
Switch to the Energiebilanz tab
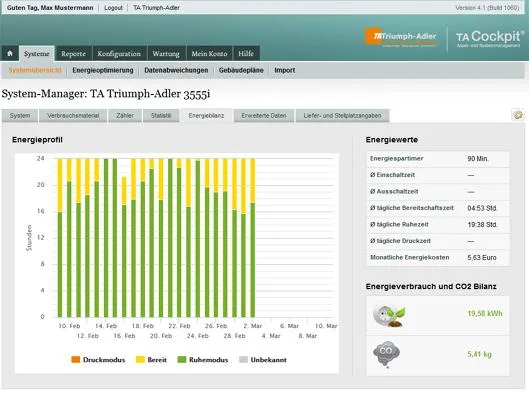[206, 116]
